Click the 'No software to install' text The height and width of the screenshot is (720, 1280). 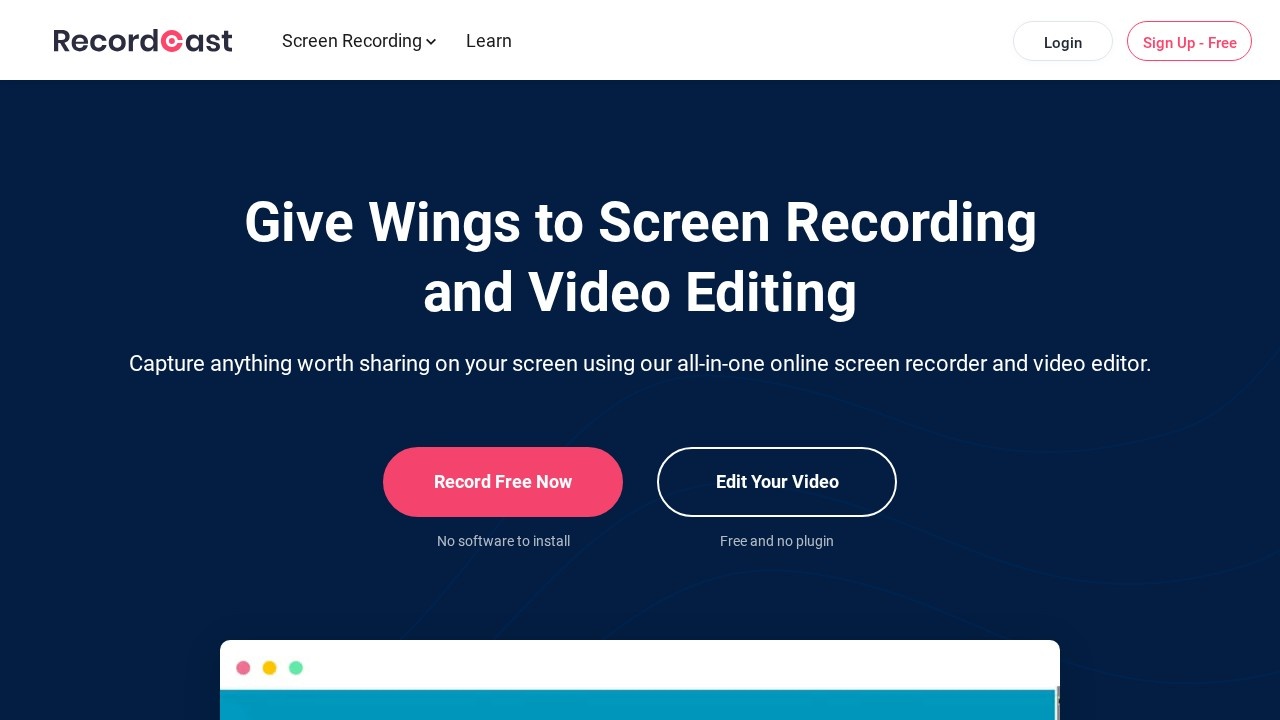click(503, 541)
